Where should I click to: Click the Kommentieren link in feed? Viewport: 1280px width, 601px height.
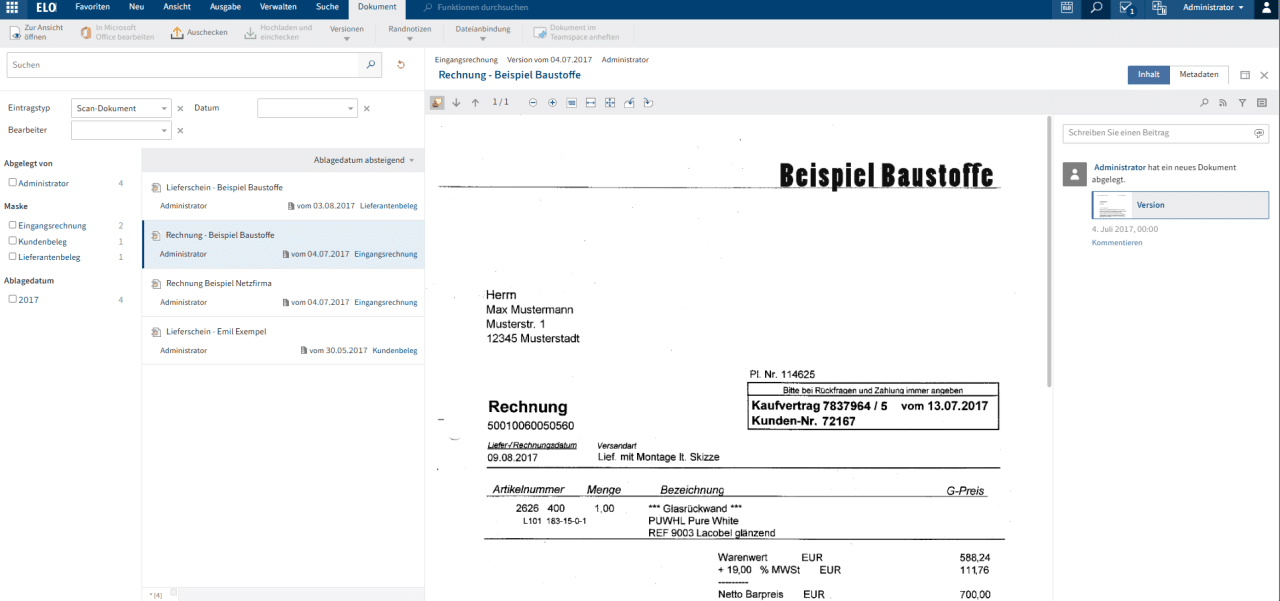(1117, 242)
